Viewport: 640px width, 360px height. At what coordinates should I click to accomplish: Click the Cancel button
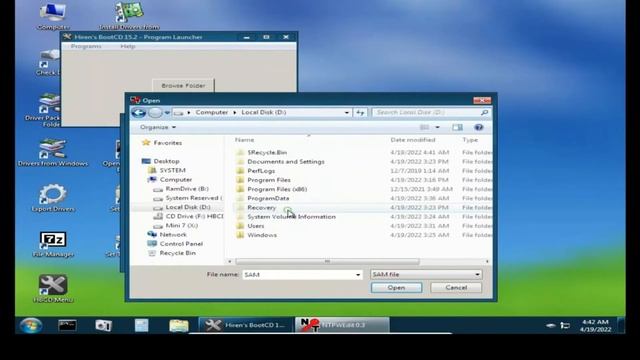[x=456, y=288]
